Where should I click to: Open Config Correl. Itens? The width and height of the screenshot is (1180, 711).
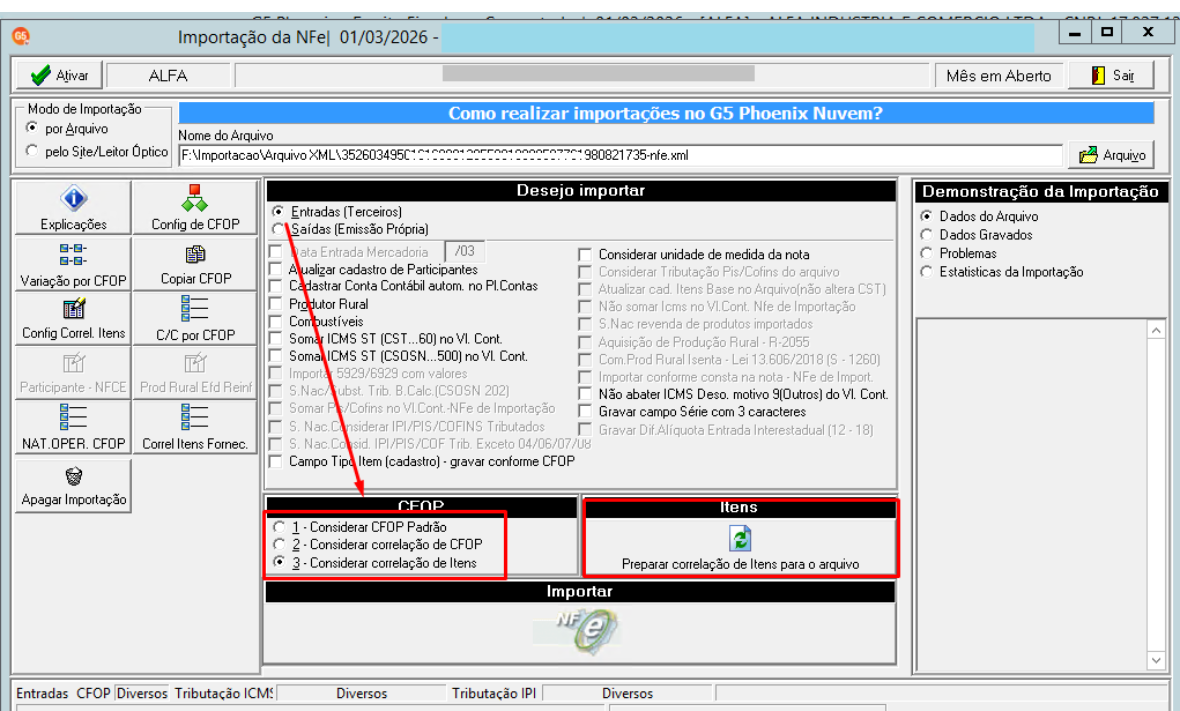[73, 318]
